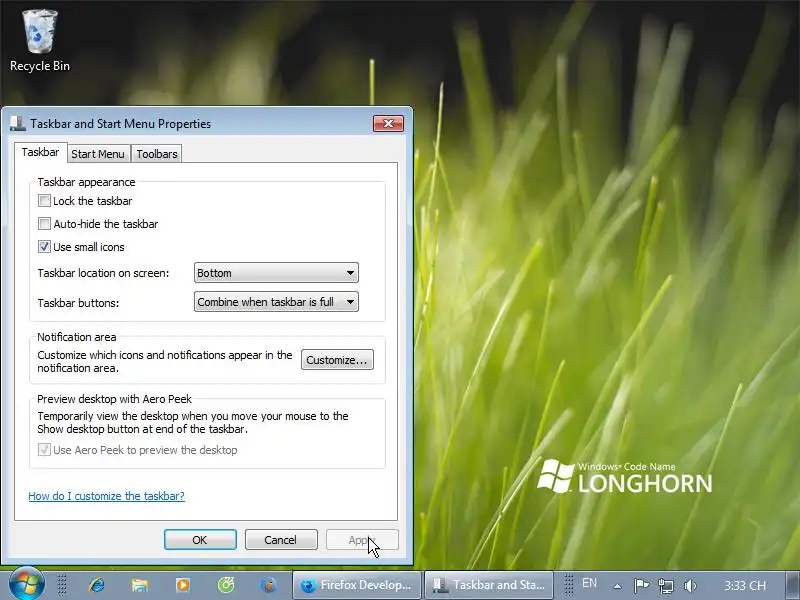This screenshot has width=800, height=600.
Task: Show hidden notification icons arrow
Action: (x=617, y=586)
